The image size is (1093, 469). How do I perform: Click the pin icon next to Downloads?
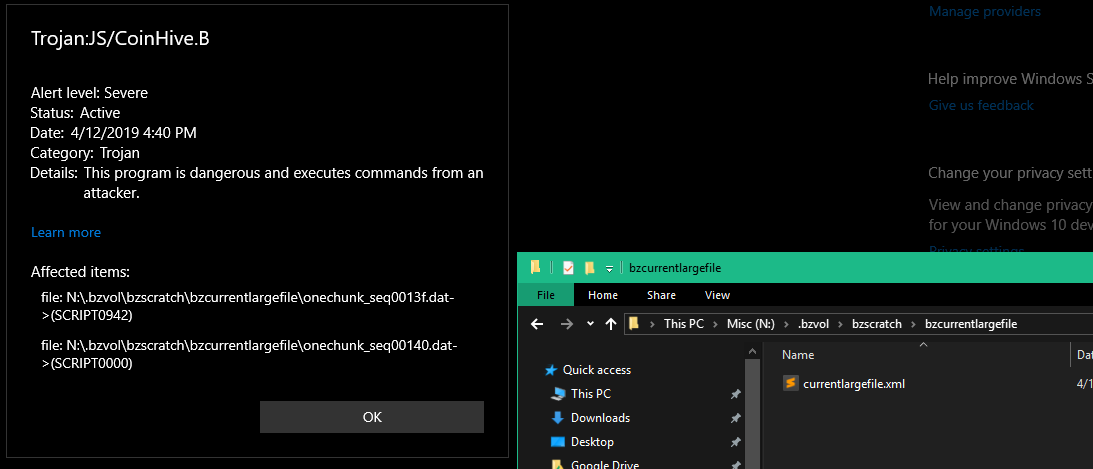coord(735,418)
